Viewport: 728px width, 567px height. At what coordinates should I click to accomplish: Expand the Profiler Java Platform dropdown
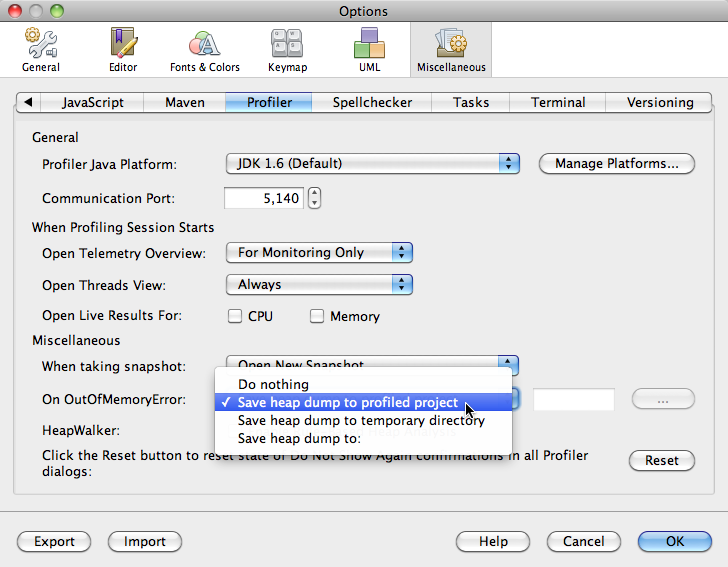point(373,163)
